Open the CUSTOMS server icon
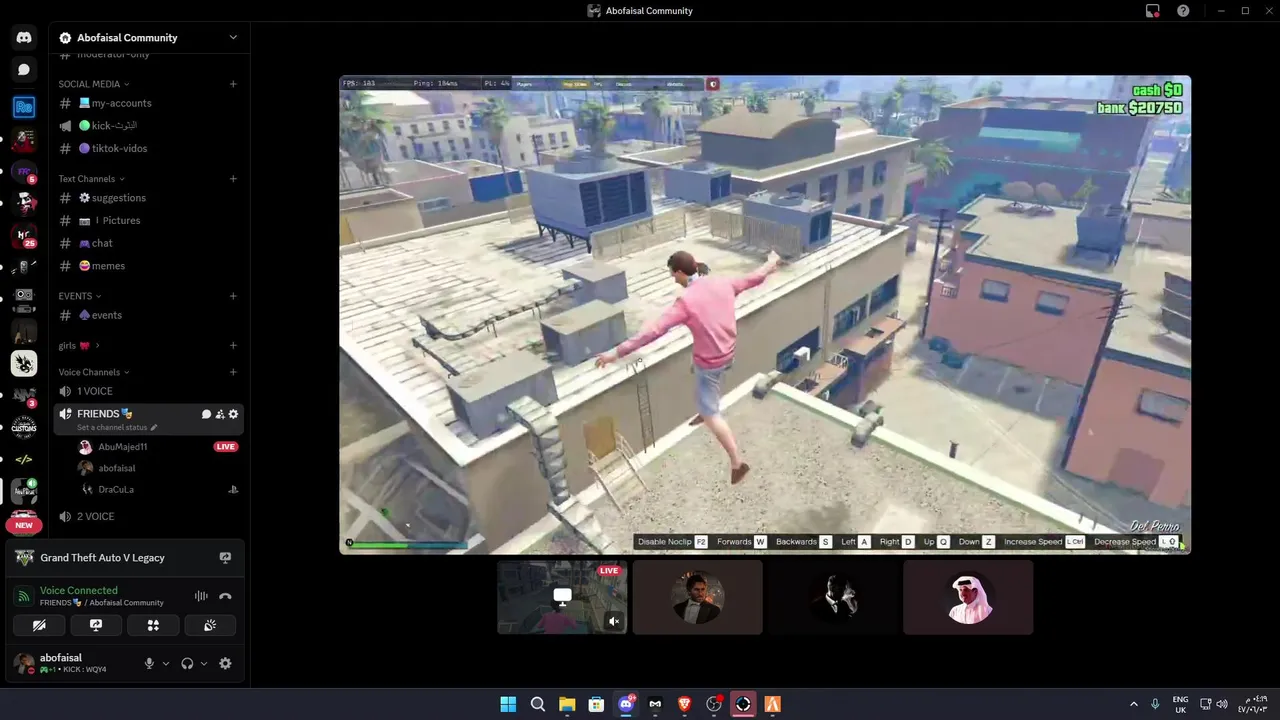The image size is (1280, 720). tap(24, 427)
